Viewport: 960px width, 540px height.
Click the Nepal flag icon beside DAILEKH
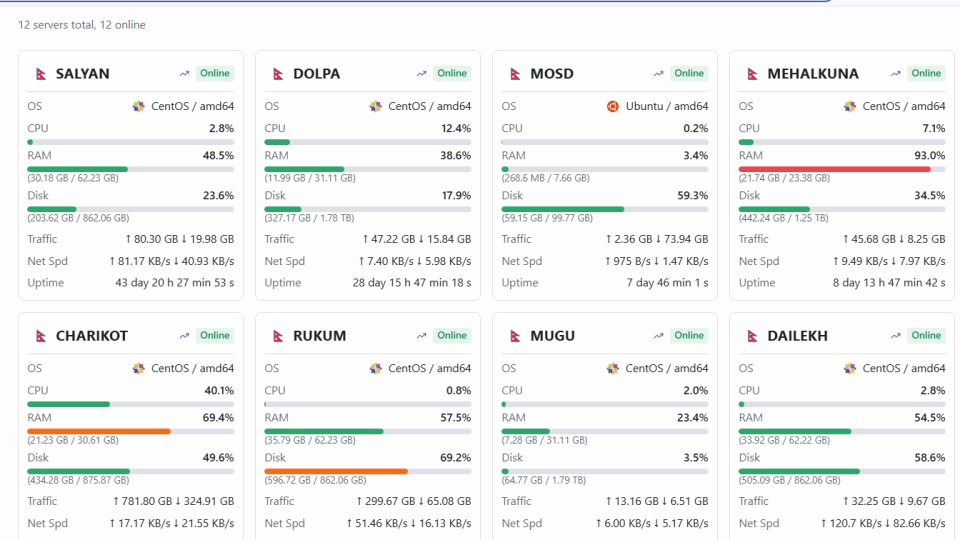tap(752, 336)
